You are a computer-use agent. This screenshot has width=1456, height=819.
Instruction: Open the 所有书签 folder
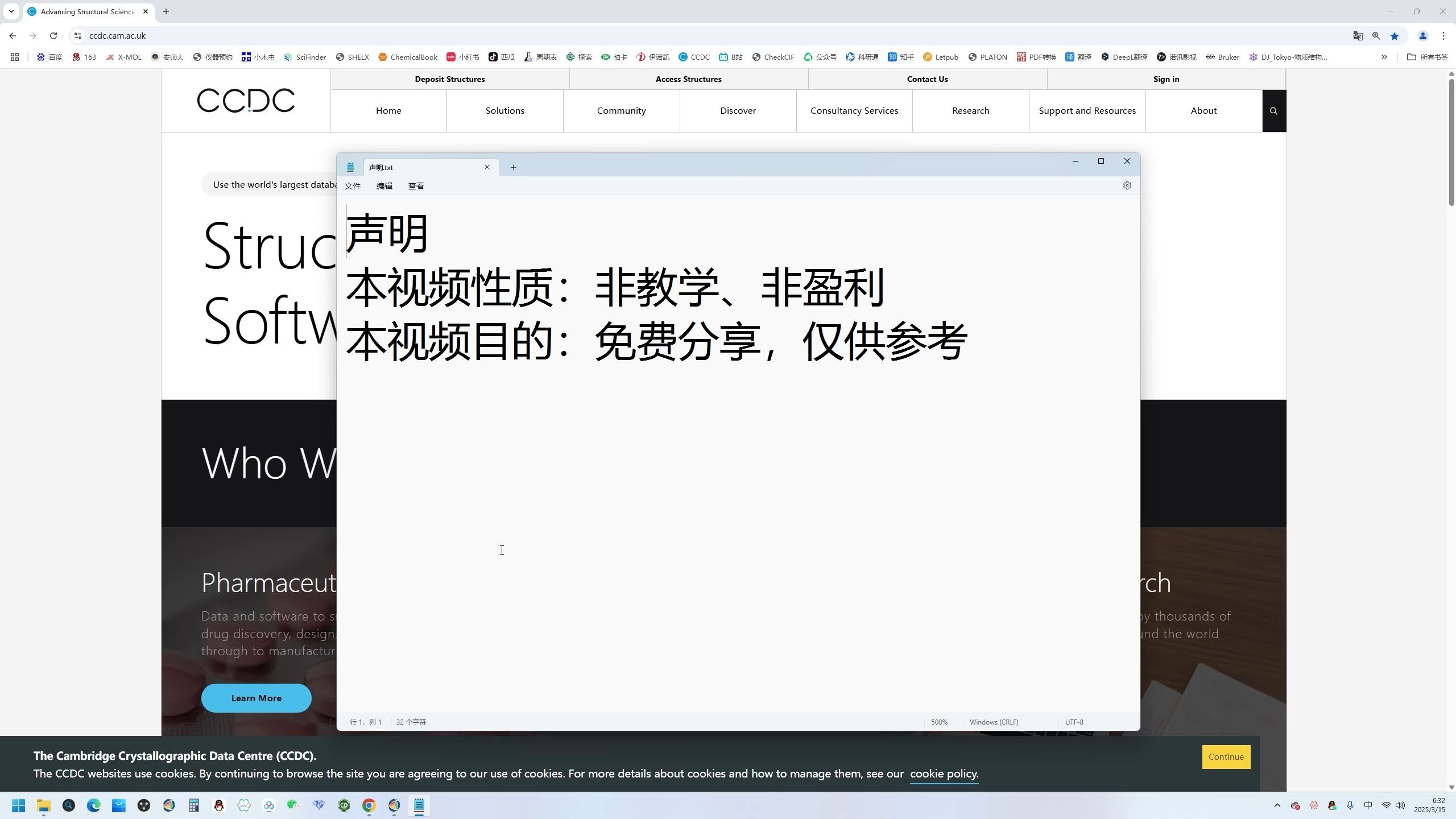click(1428, 57)
